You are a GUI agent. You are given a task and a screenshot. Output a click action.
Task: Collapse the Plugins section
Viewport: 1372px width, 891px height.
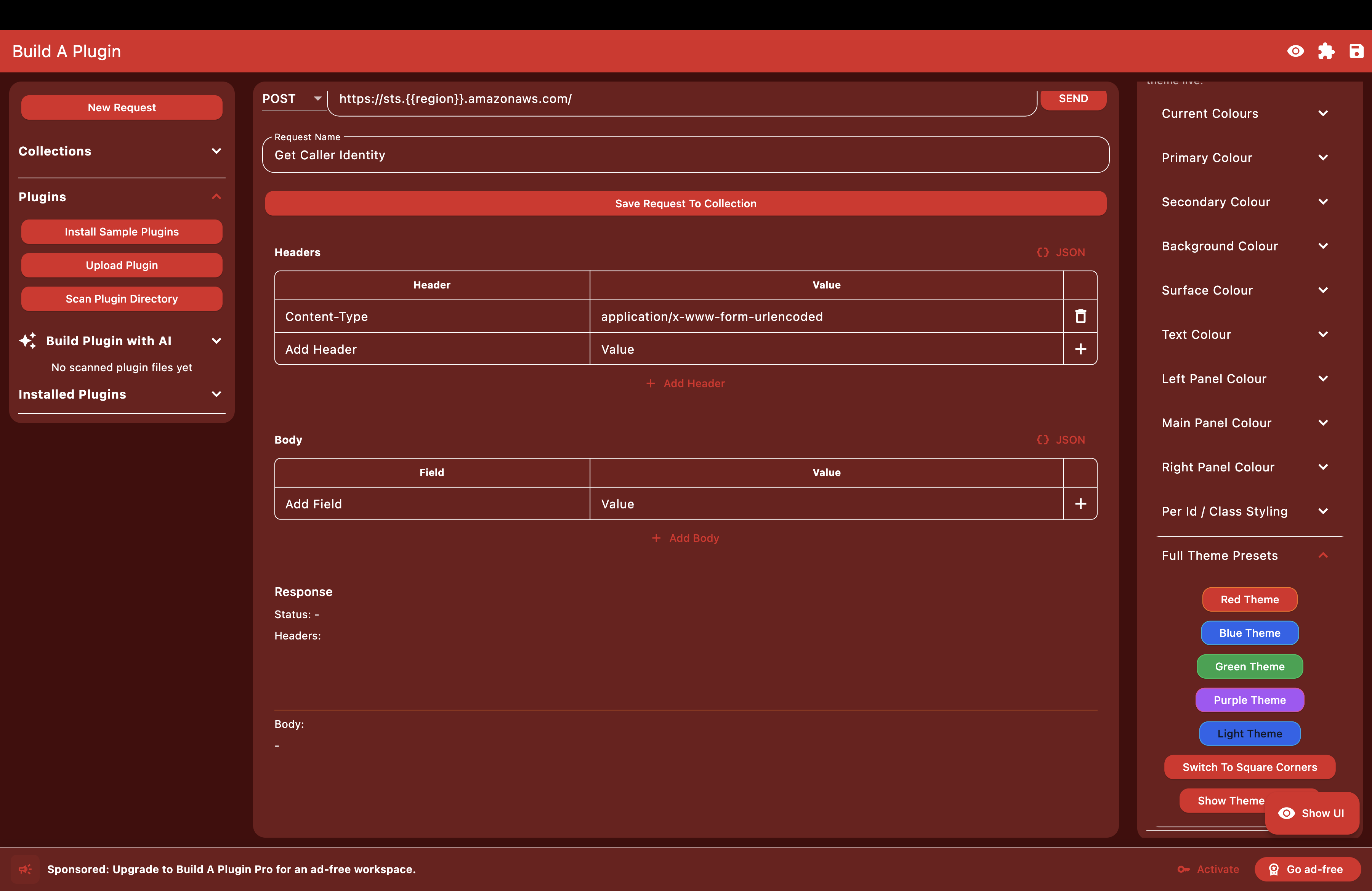(122, 197)
